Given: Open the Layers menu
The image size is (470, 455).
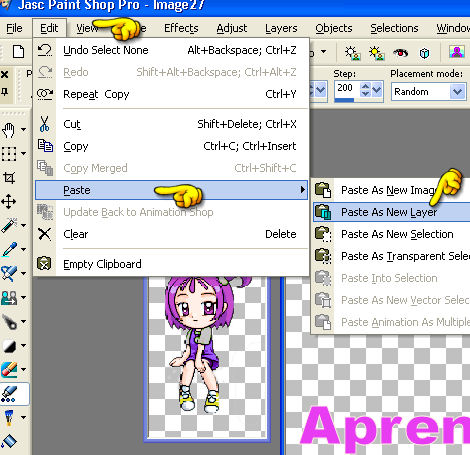Looking at the screenshot, I should pos(281,28).
